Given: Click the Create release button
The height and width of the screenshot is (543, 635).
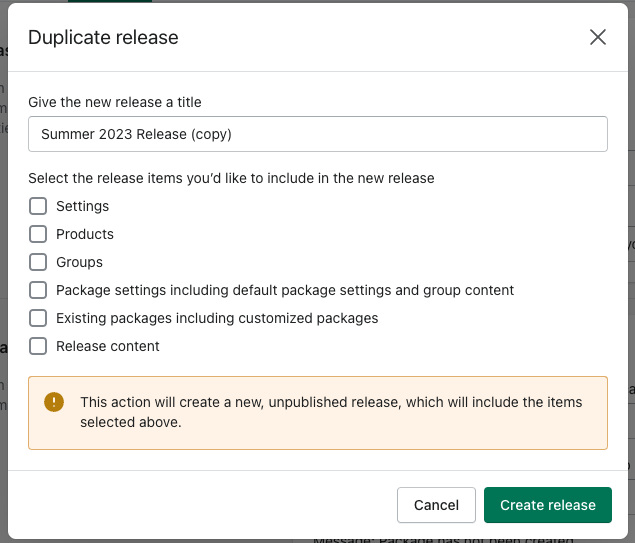Looking at the screenshot, I should tap(548, 505).
